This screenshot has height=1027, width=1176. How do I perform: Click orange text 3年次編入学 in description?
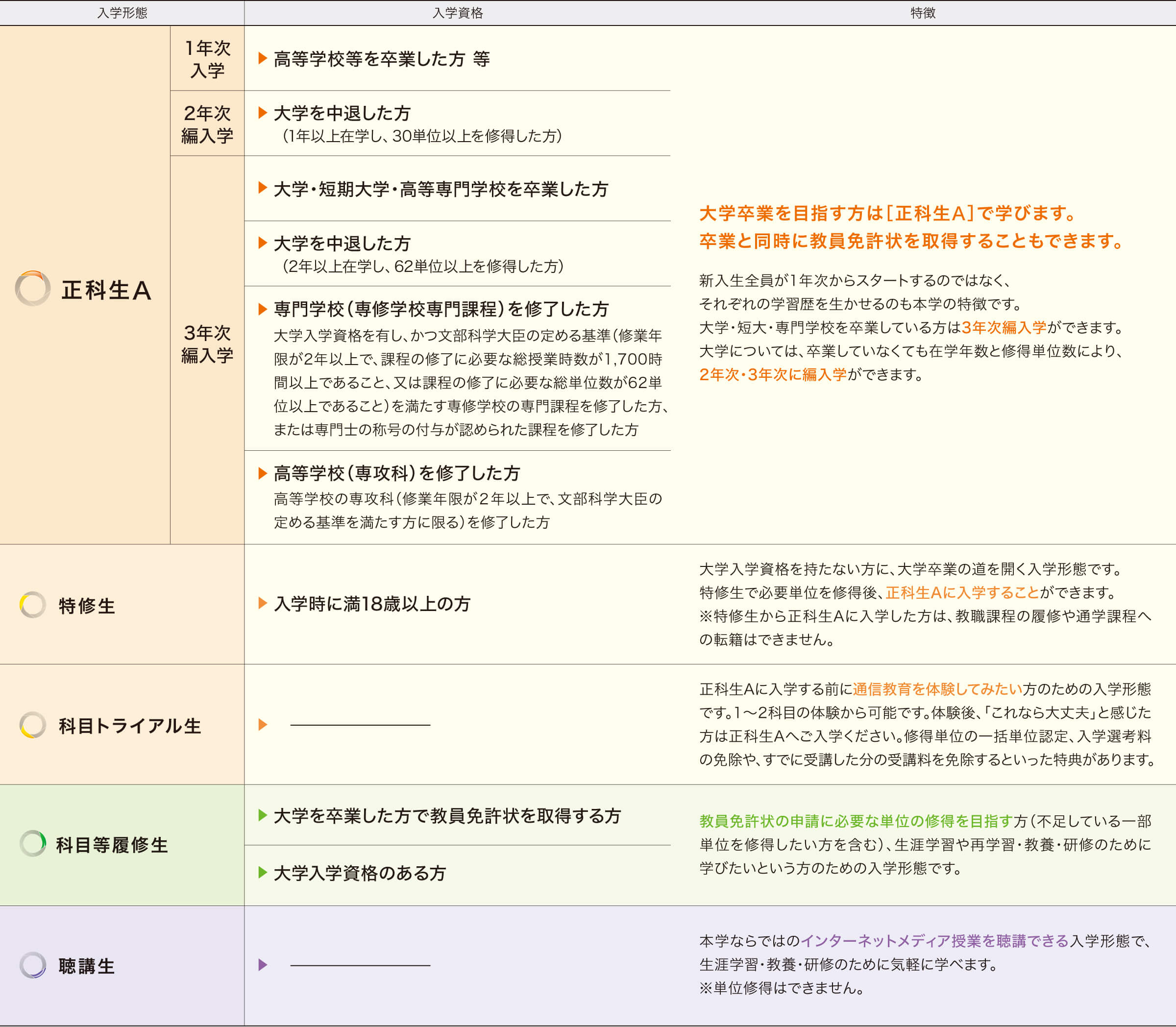pos(1004,327)
